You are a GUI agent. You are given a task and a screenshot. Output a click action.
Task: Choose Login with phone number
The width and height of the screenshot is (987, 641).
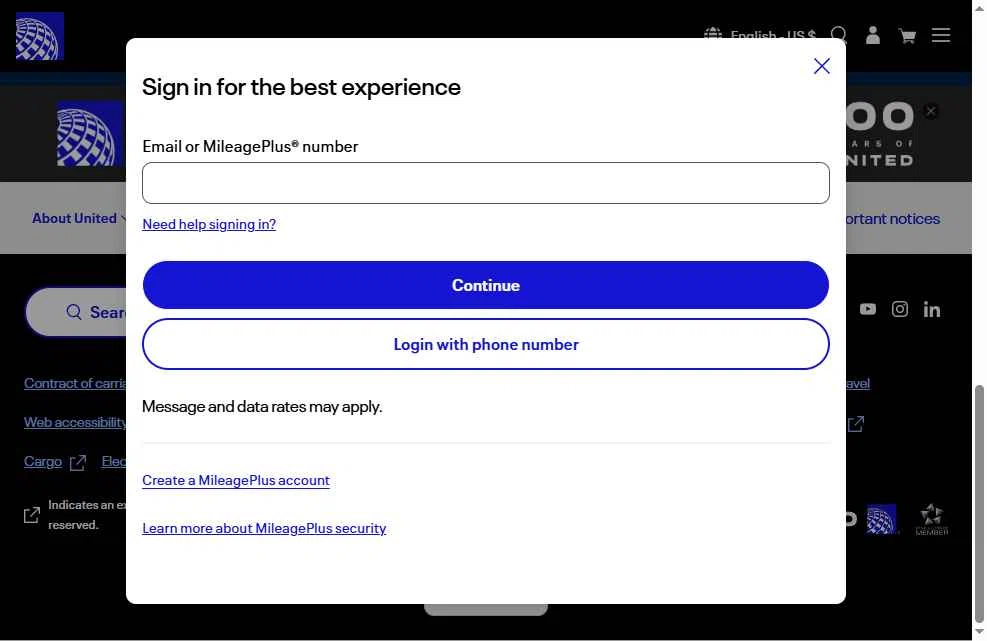485,344
